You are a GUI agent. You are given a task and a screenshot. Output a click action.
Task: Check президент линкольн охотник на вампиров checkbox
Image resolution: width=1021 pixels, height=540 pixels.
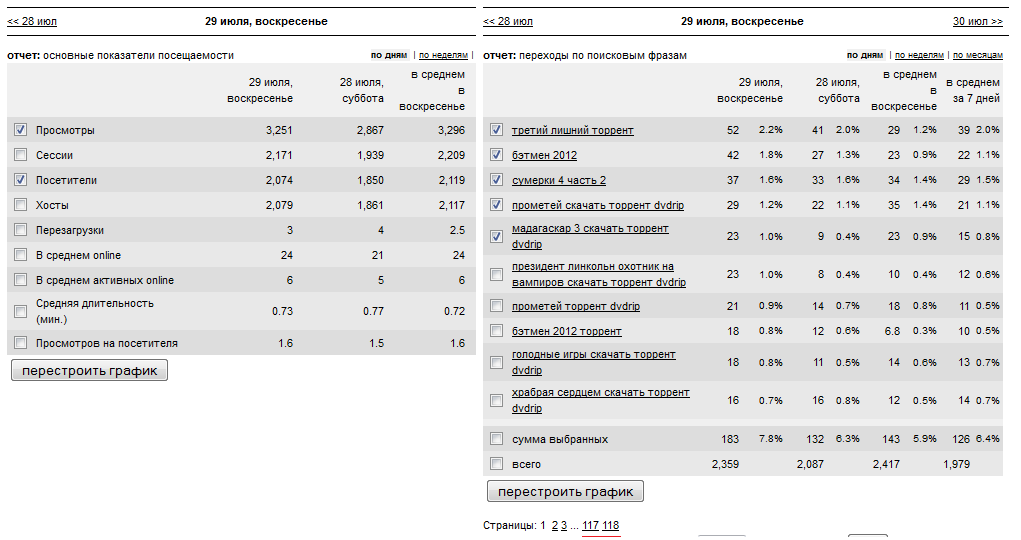click(x=497, y=274)
